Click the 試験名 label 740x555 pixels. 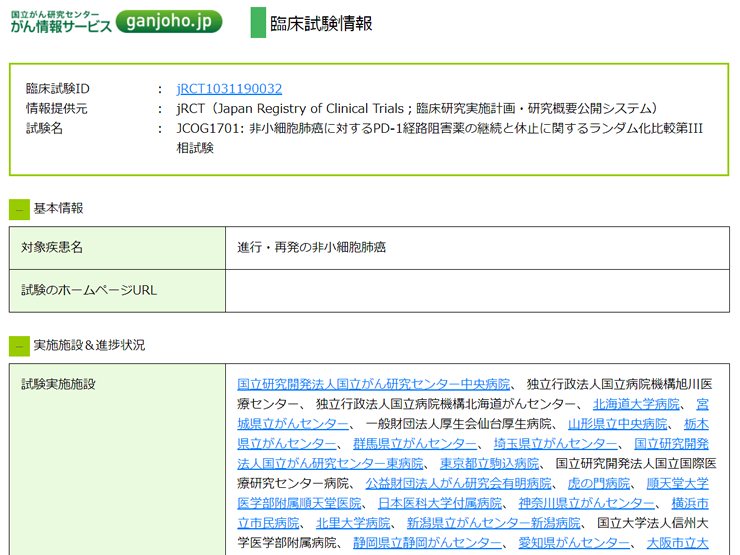[44, 128]
